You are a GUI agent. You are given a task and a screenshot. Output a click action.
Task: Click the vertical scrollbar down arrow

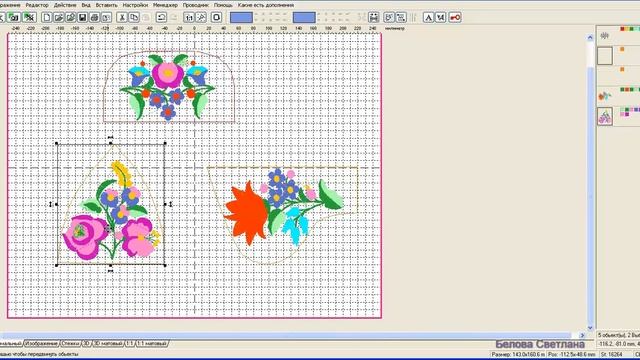coord(590,328)
